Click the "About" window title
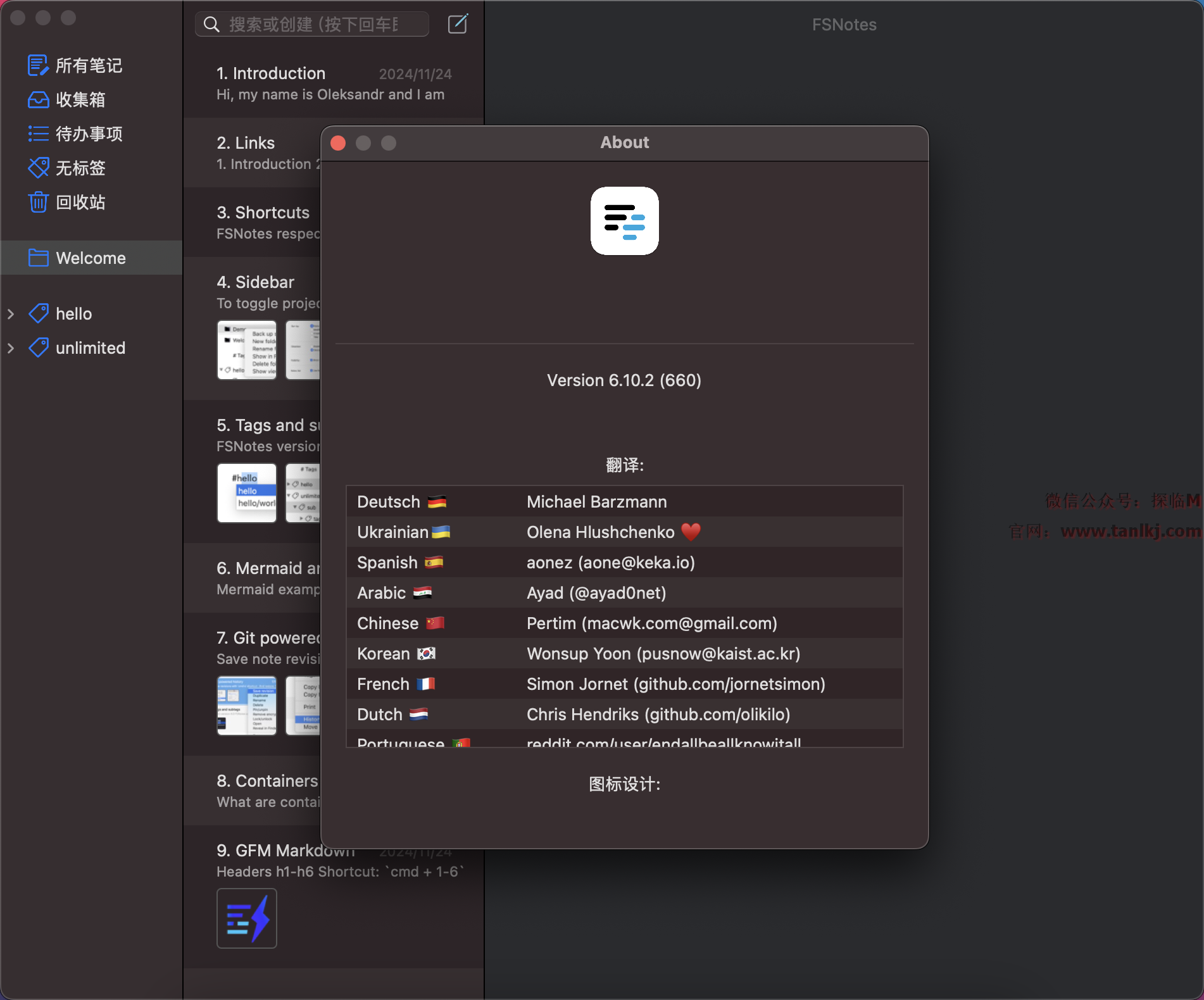The height and width of the screenshot is (1000, 1204). point(625,142)
